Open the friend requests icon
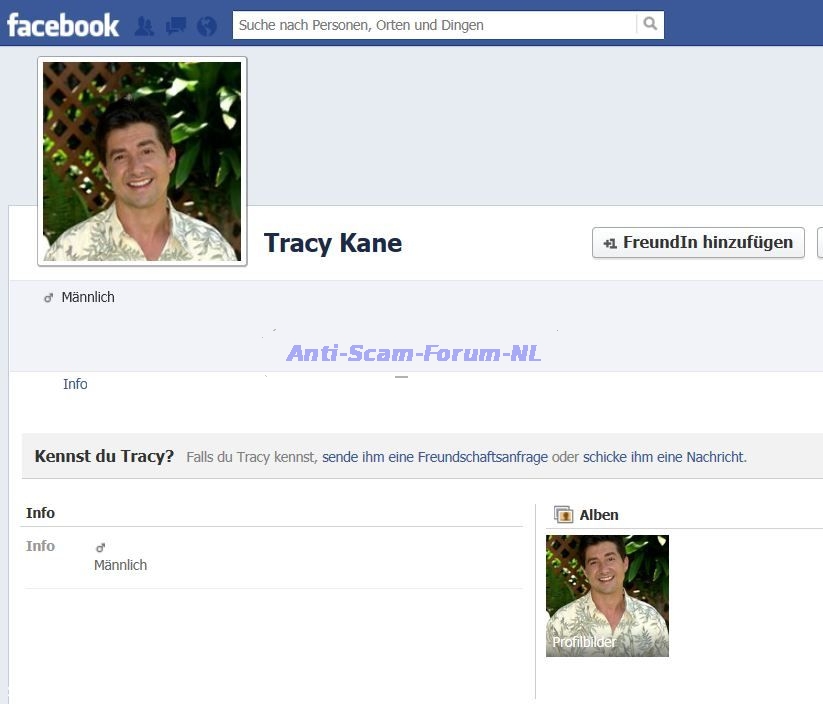 coord(144,26)
